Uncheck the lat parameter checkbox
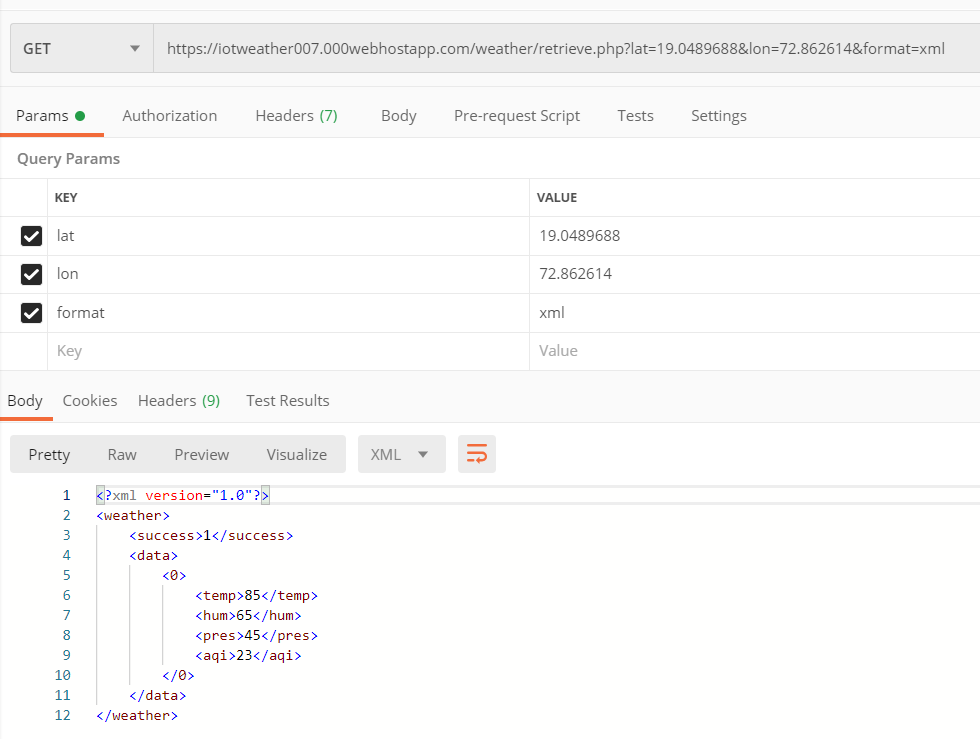Image resolution: width=980 pixels, height=739 pixels. (32, 236)
